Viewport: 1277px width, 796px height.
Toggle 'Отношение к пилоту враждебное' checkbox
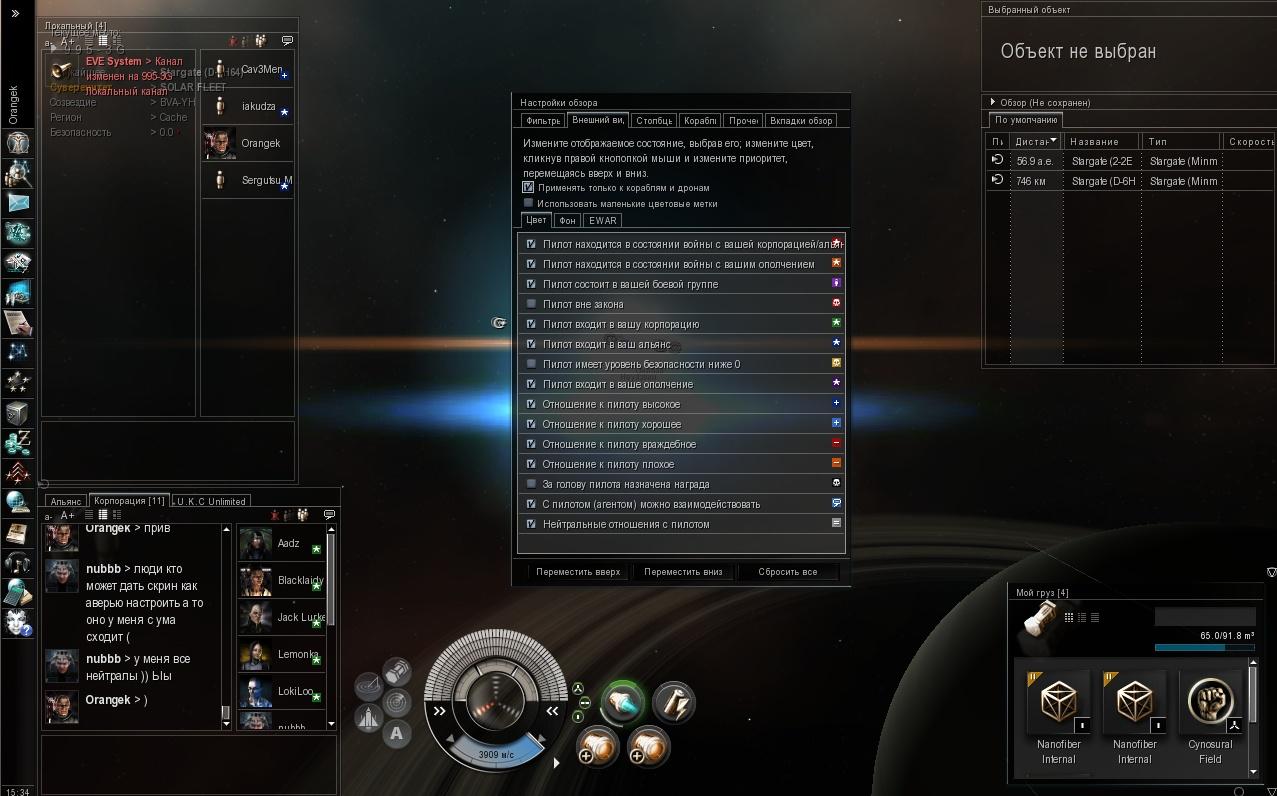(531, 444)
